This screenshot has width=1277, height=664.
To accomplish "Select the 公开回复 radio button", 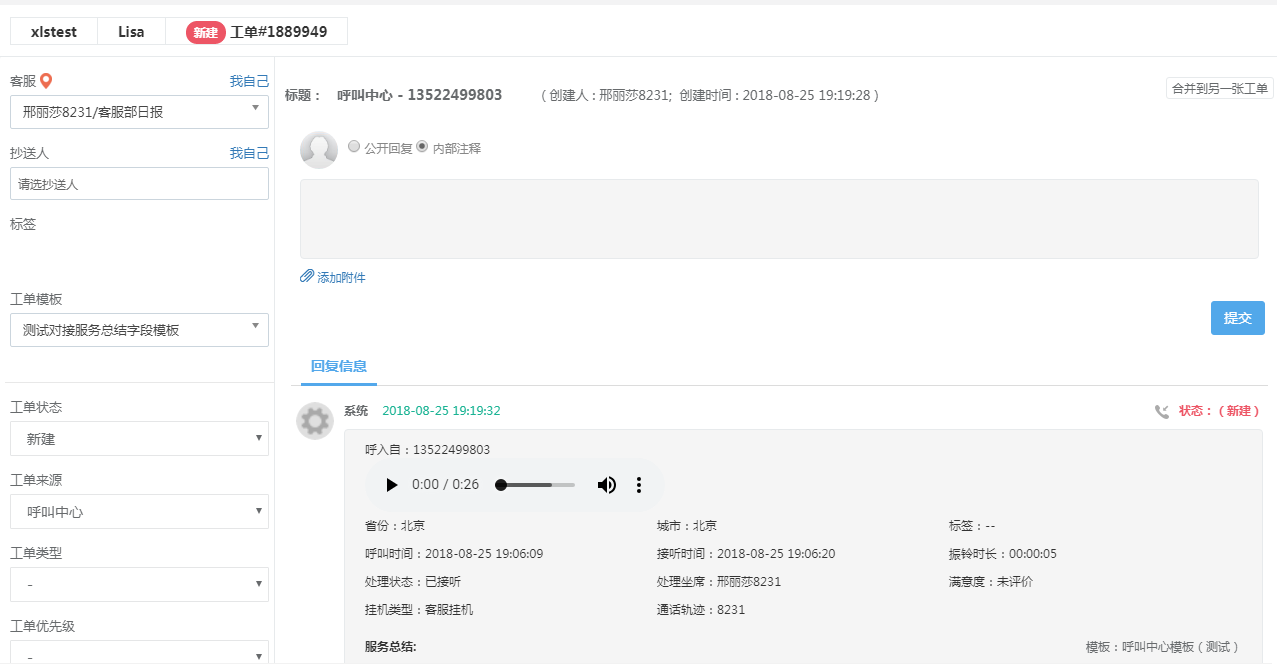I will coord(354,146).
